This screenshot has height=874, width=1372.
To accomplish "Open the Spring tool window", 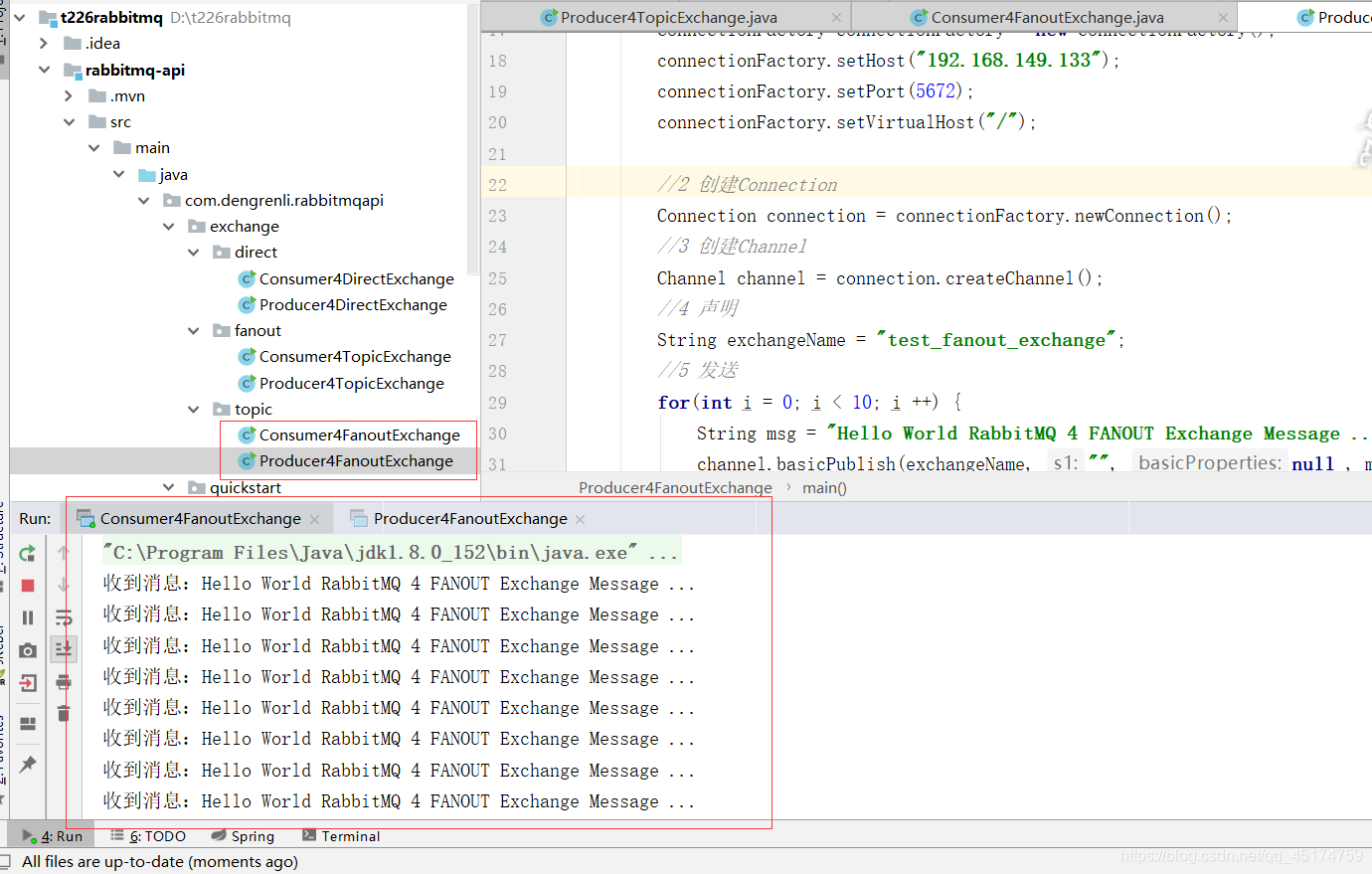I will tap(244, 836).
